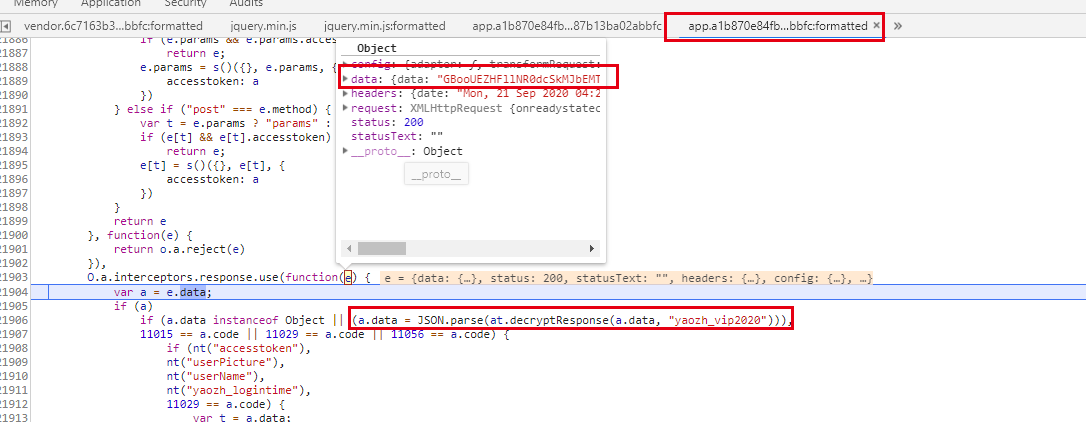
Task: Click the right arrow of tooltip scrollbar
Action: (591, 248)
